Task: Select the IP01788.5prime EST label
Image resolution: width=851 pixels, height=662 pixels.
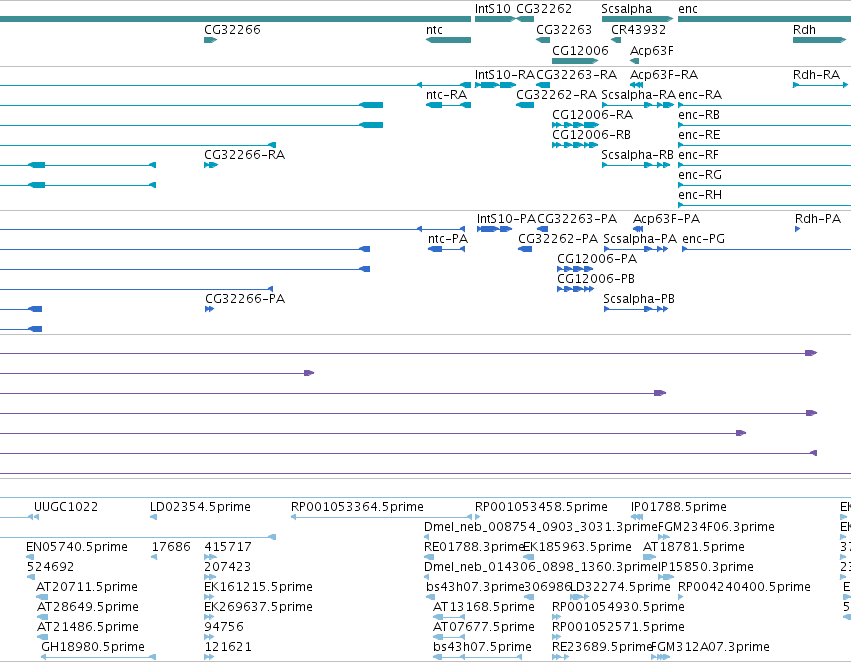Action: [679, 507]
